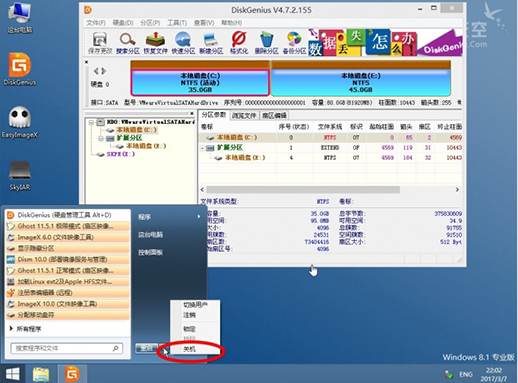Click the ENG language indicator
This screenshot has width=518, height=383.
pyautogui.click(x=466, y=374)
